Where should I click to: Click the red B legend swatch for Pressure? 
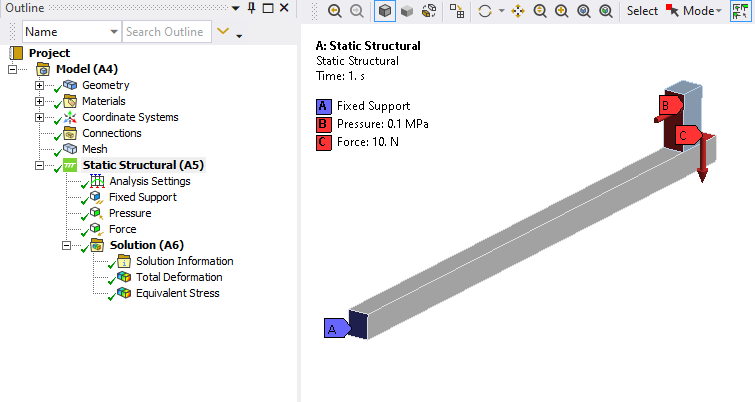[324, 125]
